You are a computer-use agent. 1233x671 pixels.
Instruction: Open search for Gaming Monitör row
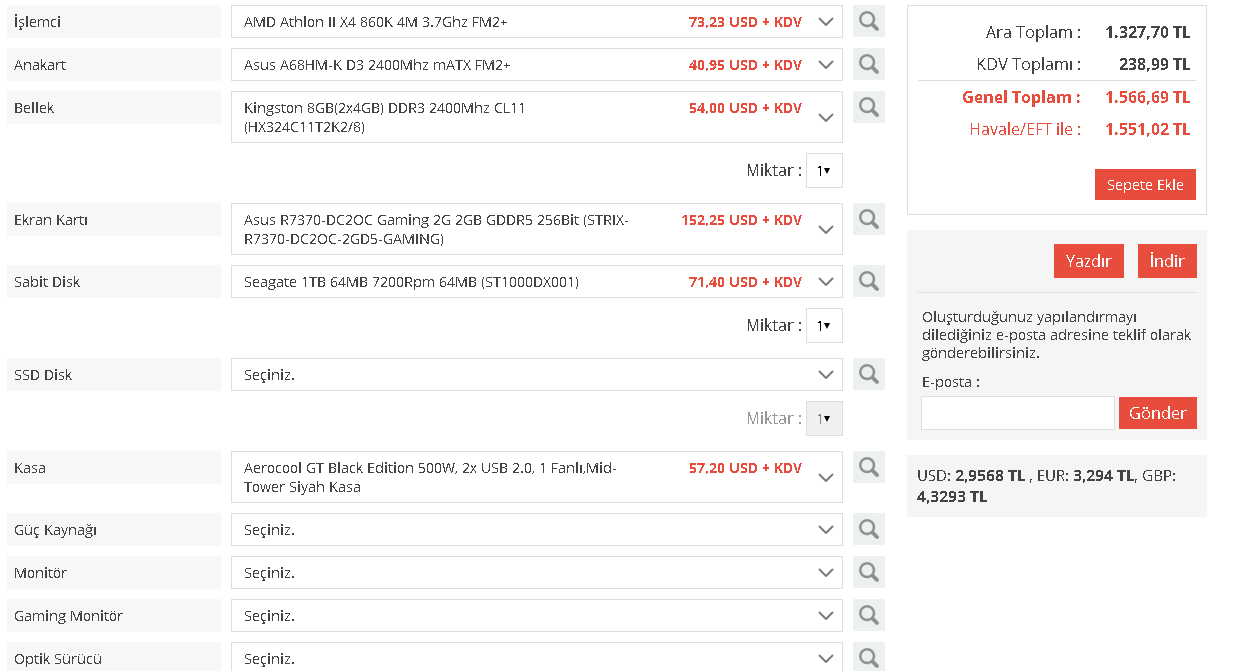click(x=869, y=615)
